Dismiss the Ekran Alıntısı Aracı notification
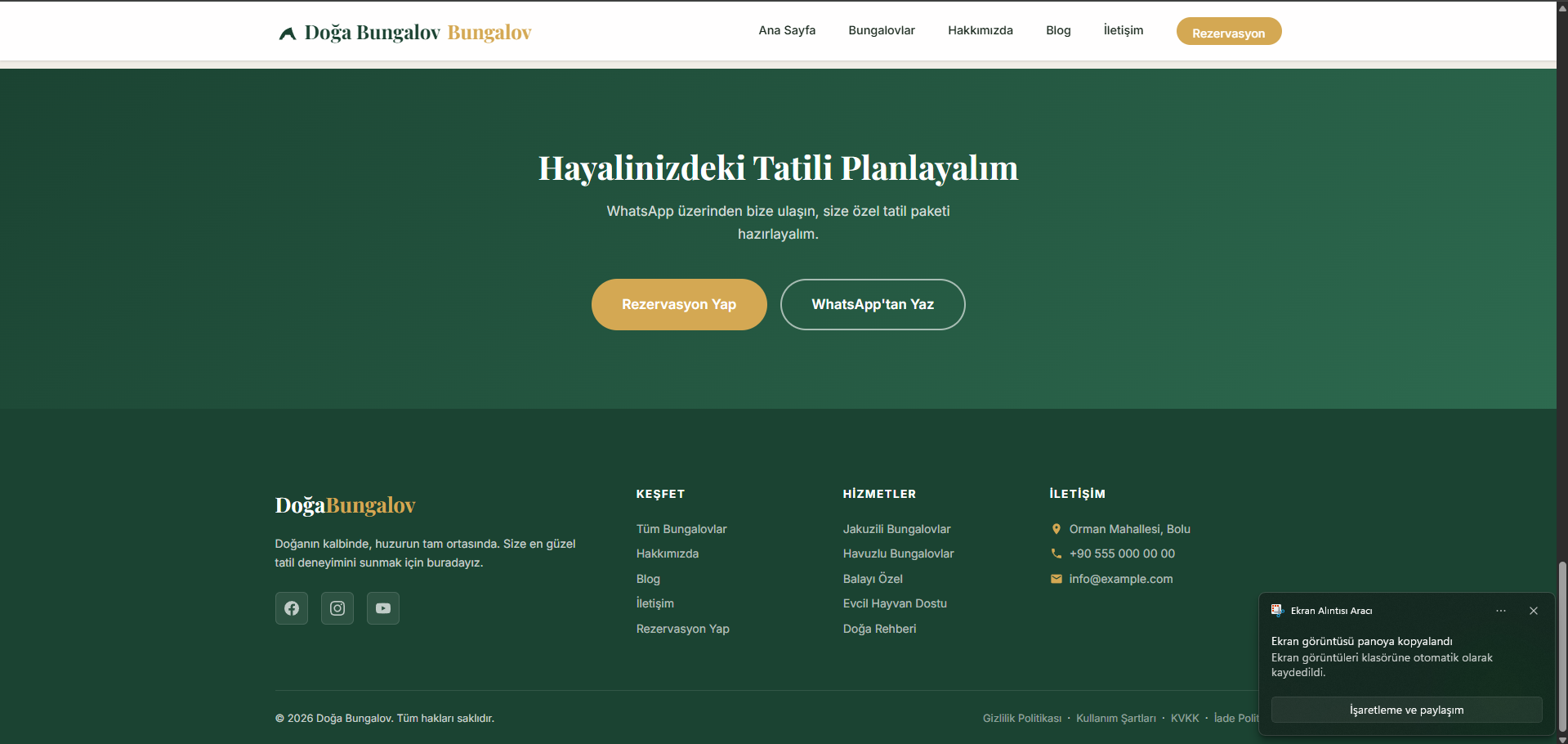The height and width of the screenshot is (744, 1568). pos(1533,611)
